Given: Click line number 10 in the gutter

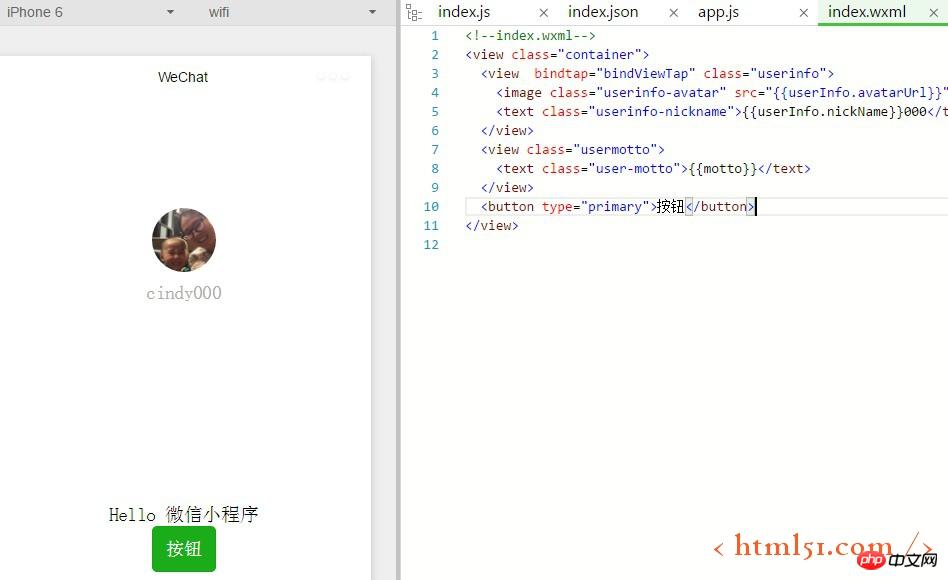Looking at the screenshot, I should tap(431, 206).
